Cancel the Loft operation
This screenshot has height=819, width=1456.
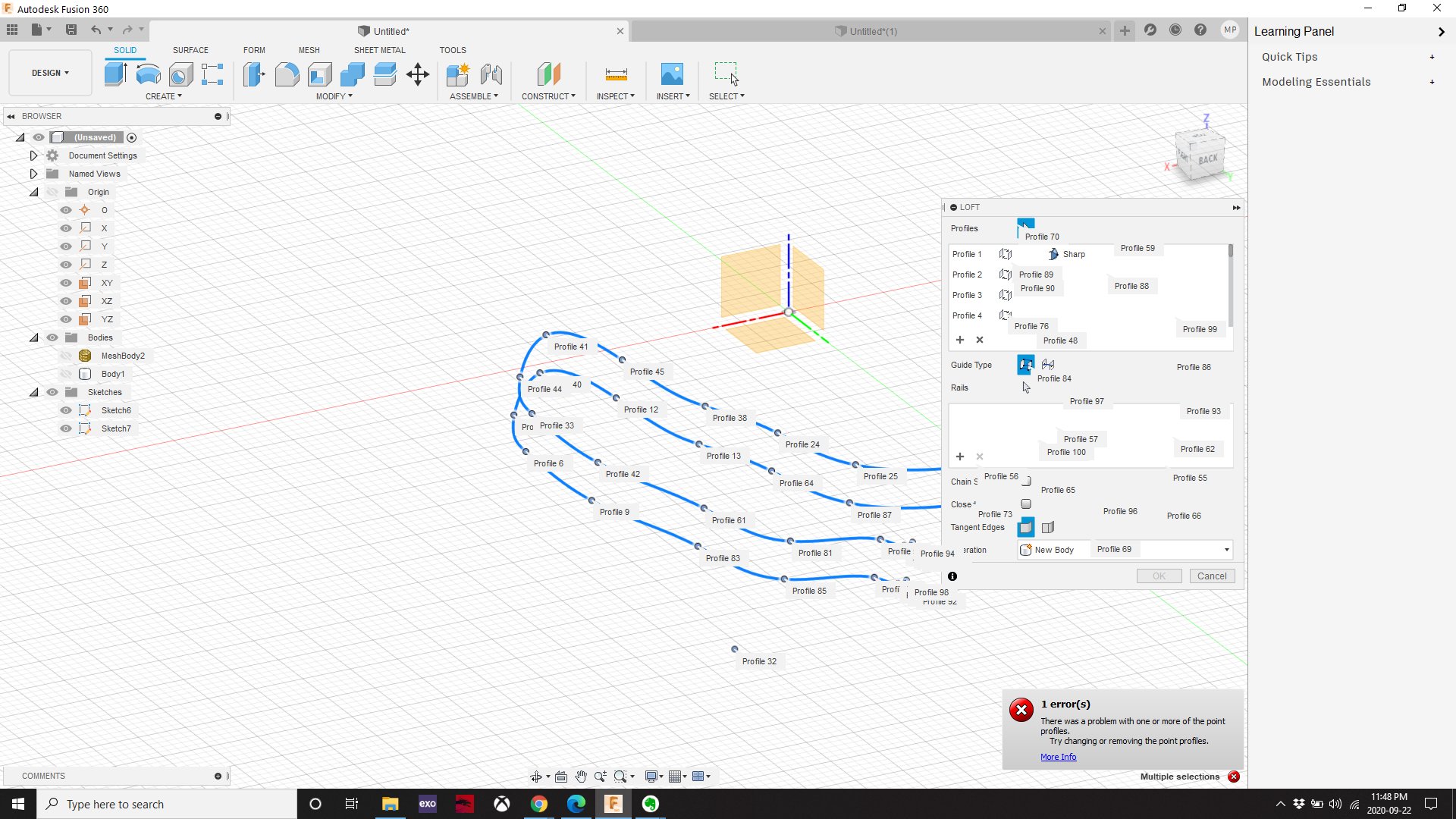tap(1211, 576)
